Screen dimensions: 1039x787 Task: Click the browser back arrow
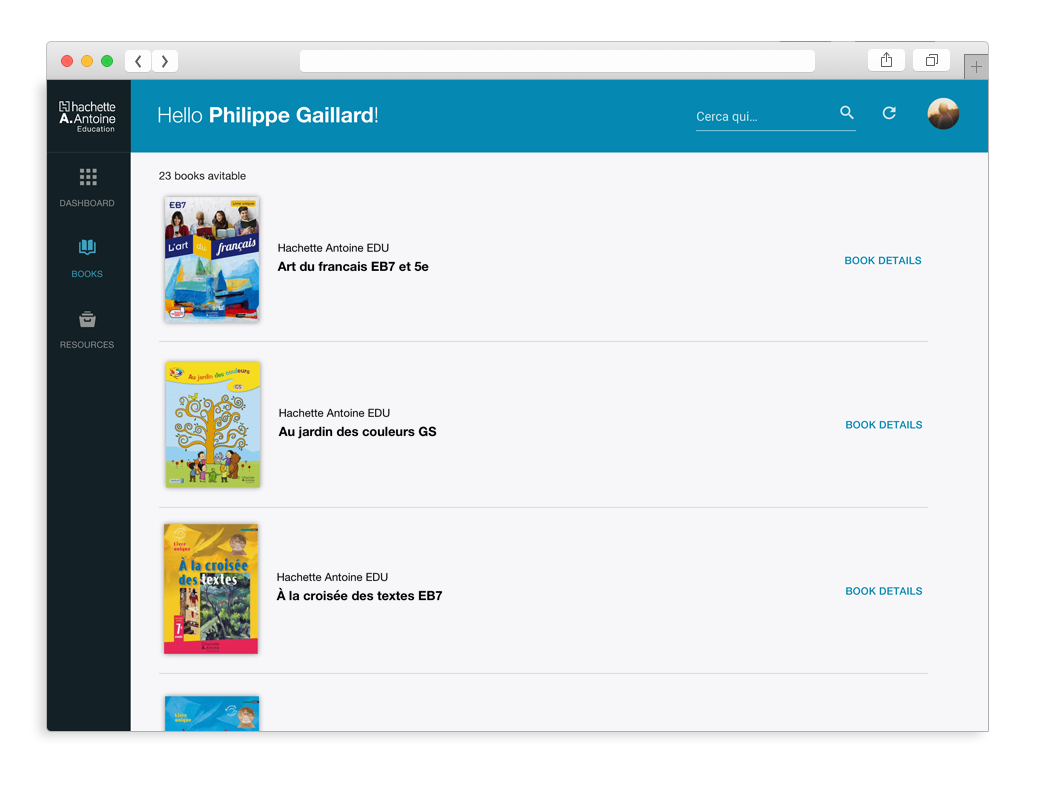(138, 60)
